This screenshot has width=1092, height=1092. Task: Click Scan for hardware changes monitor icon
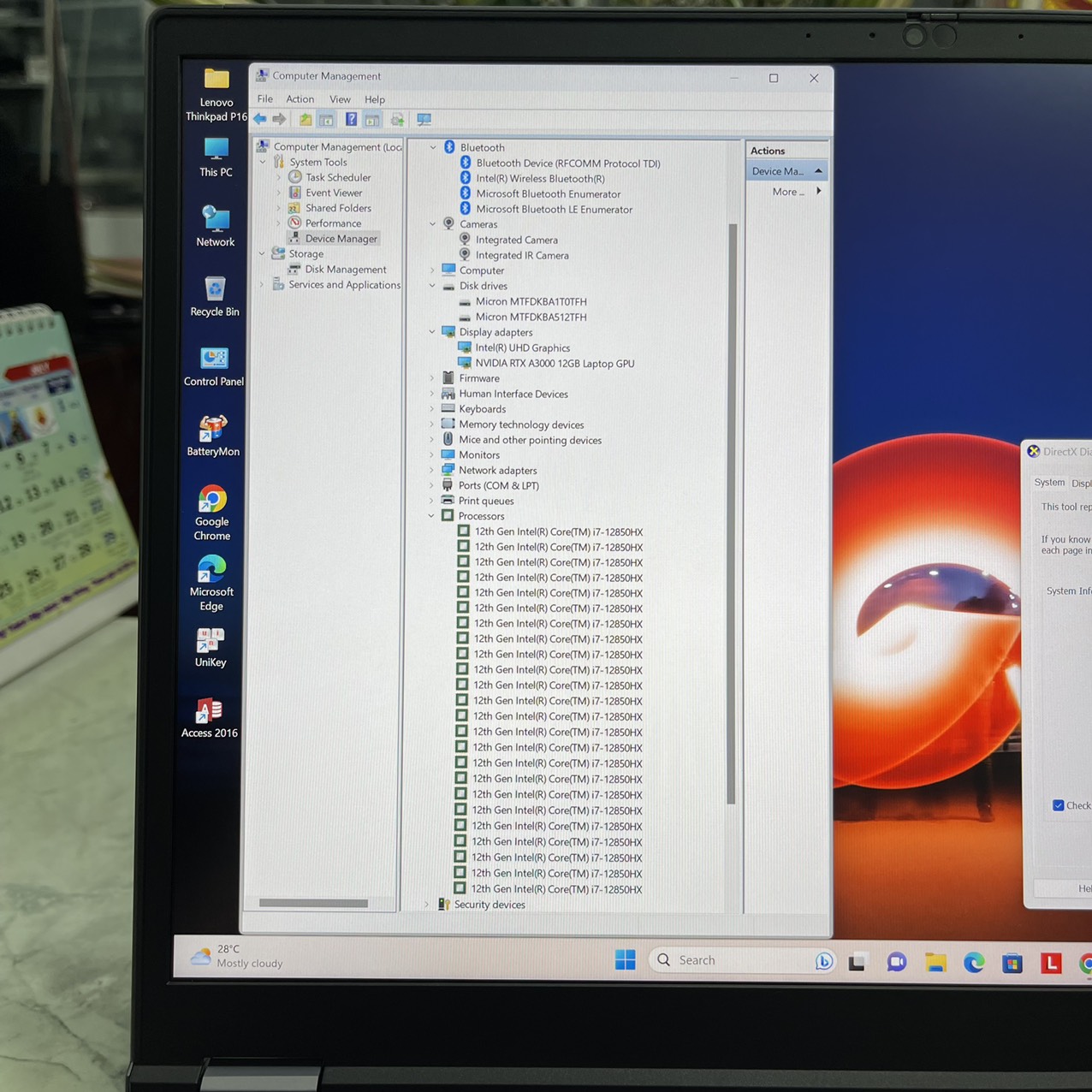(424, 120)
